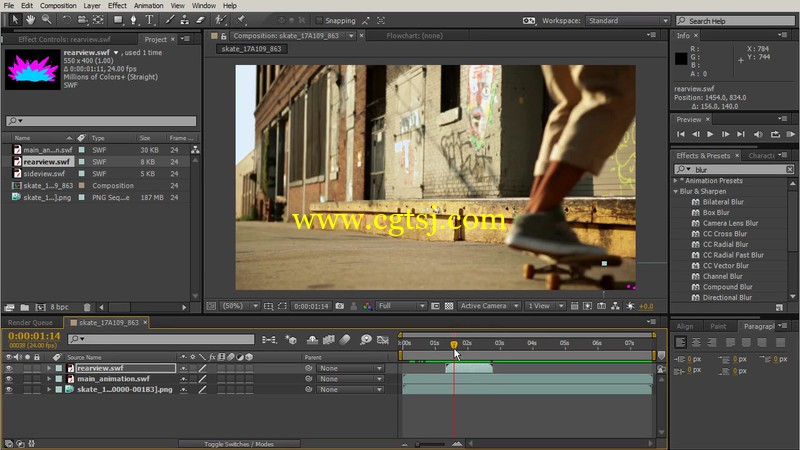Toggle viewer lock on composition tab
The height and width of the screenshot is (450, 800).
click(x=223, y=36)
